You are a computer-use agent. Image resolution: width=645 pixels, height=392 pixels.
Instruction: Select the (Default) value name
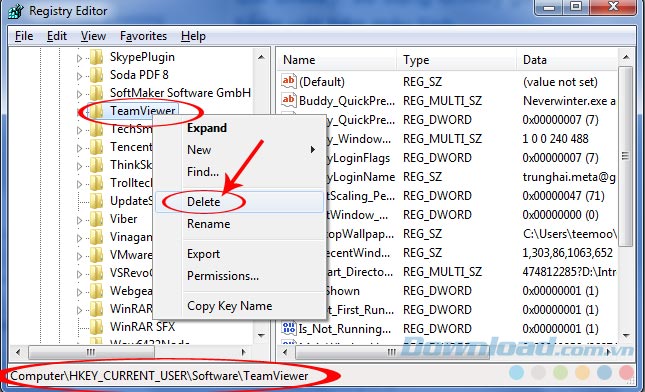(322, 82)
